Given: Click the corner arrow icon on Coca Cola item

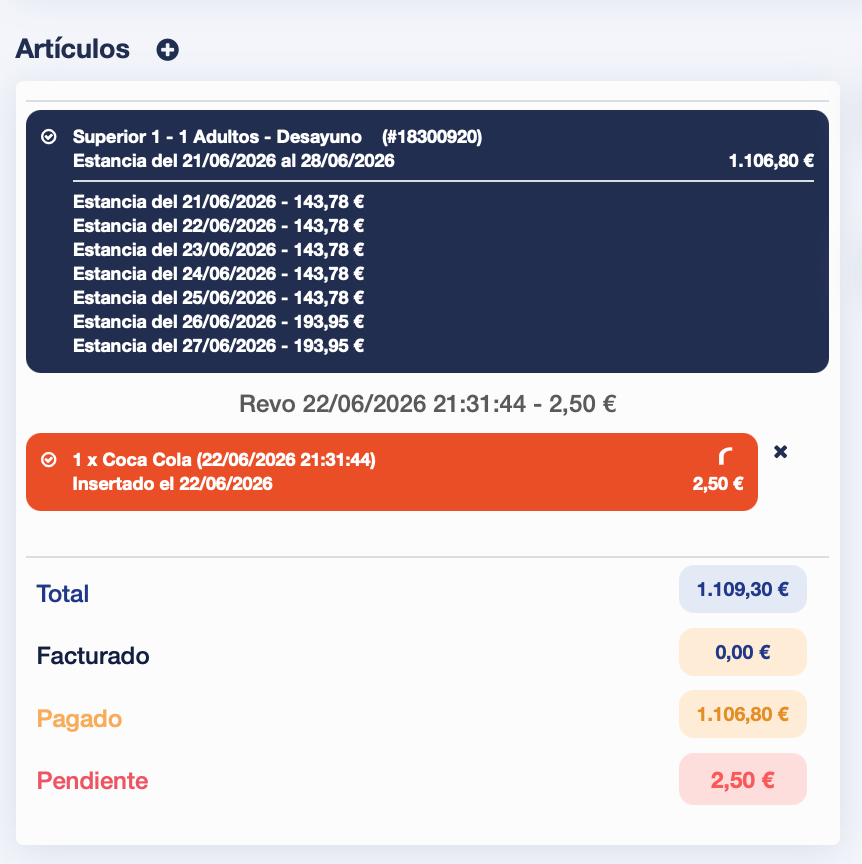Looking at the screenshot, I should click(725, 456).
